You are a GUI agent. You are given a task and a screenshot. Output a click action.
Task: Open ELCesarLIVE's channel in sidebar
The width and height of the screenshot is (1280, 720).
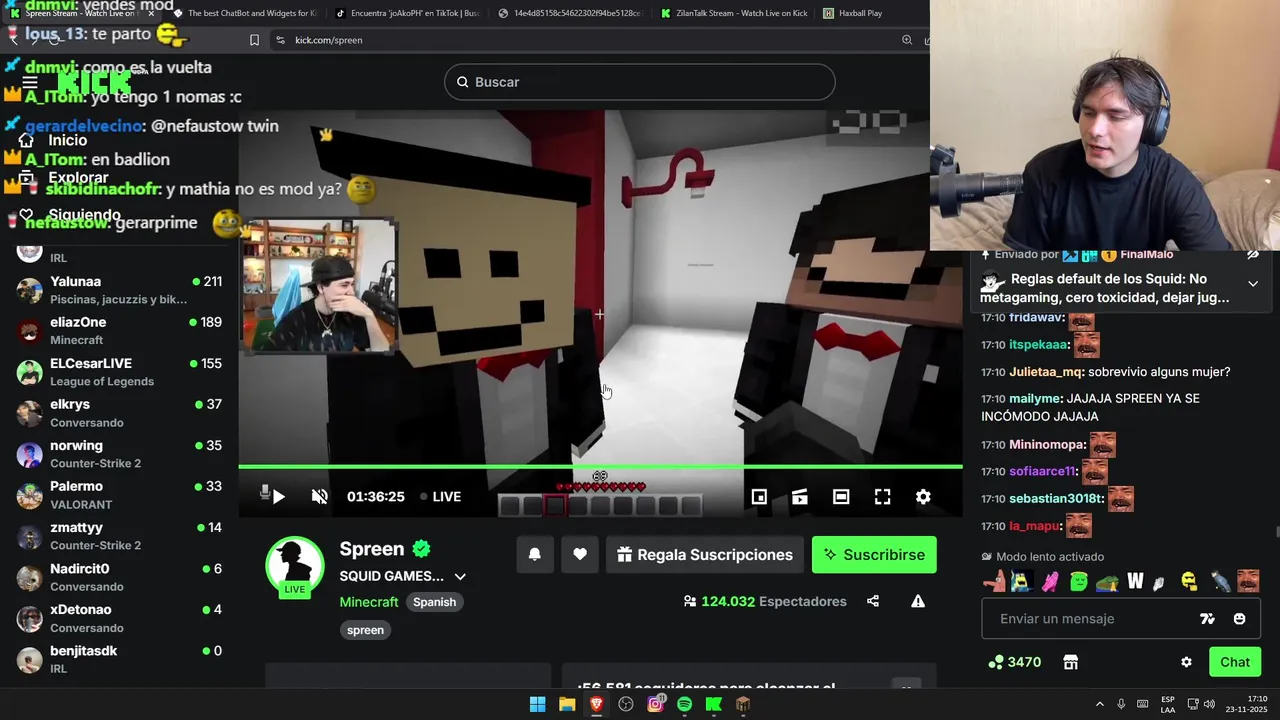coord(120,372)
